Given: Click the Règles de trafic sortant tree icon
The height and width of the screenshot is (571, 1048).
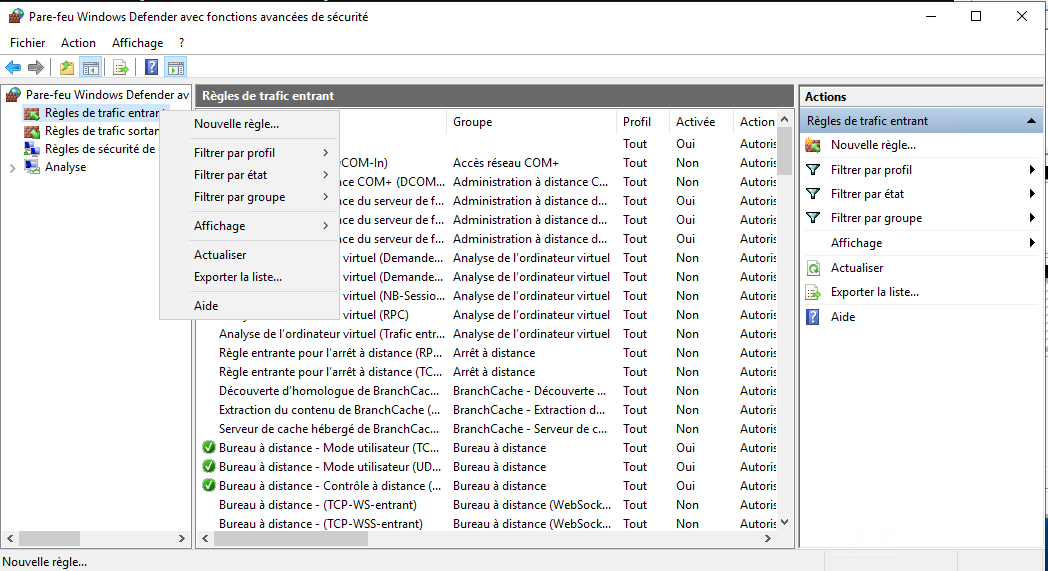Looking at the screenshot, I should point(32,131).
